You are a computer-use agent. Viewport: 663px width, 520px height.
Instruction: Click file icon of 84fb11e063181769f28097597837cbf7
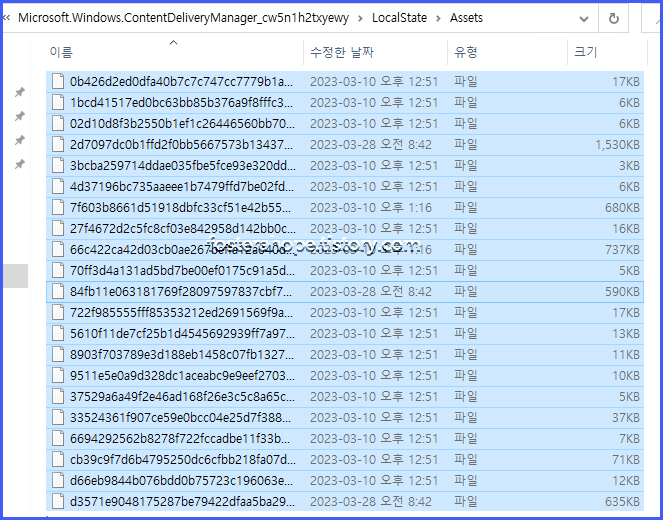[58, 292]
